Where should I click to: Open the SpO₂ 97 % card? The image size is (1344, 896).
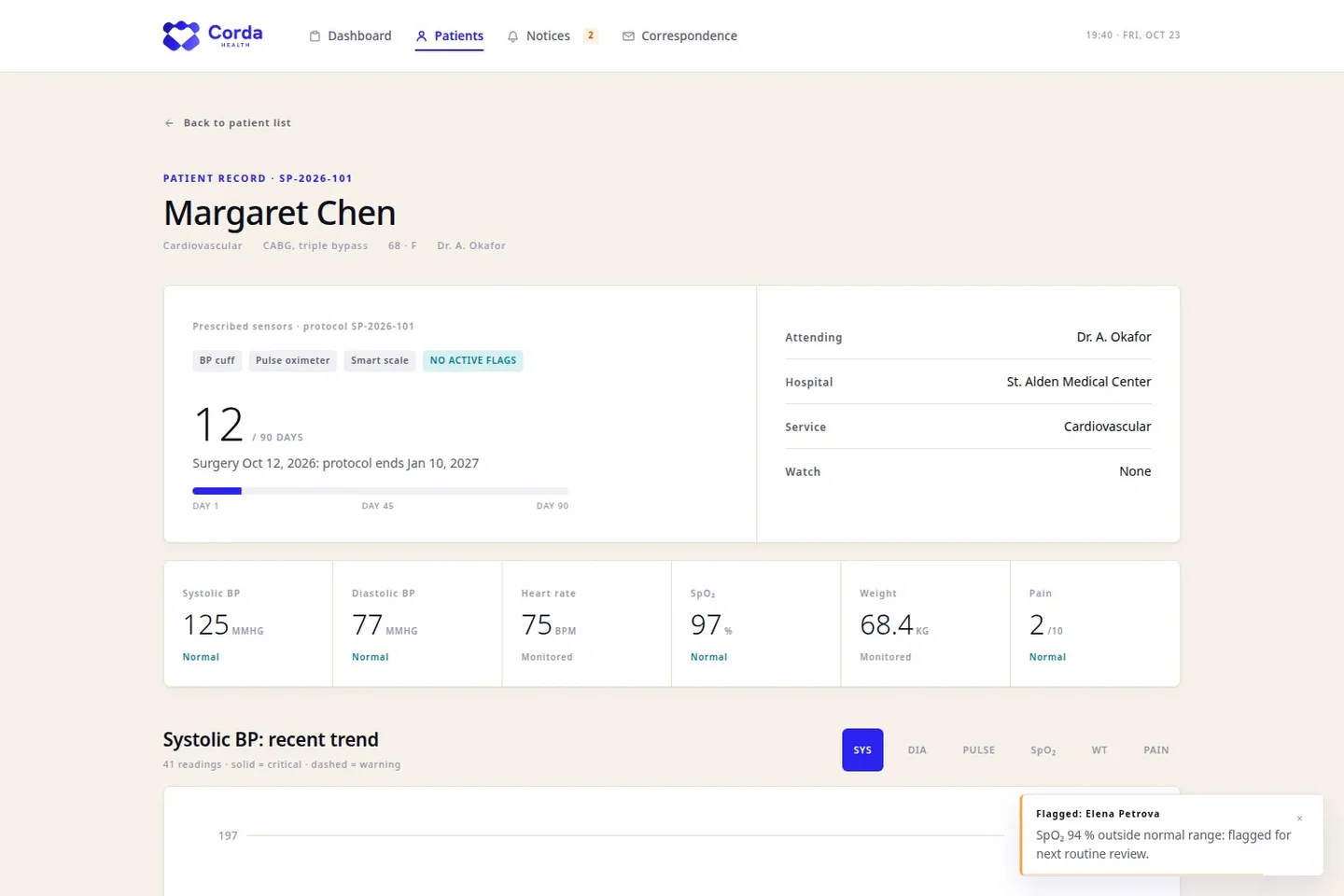point(756,623)
